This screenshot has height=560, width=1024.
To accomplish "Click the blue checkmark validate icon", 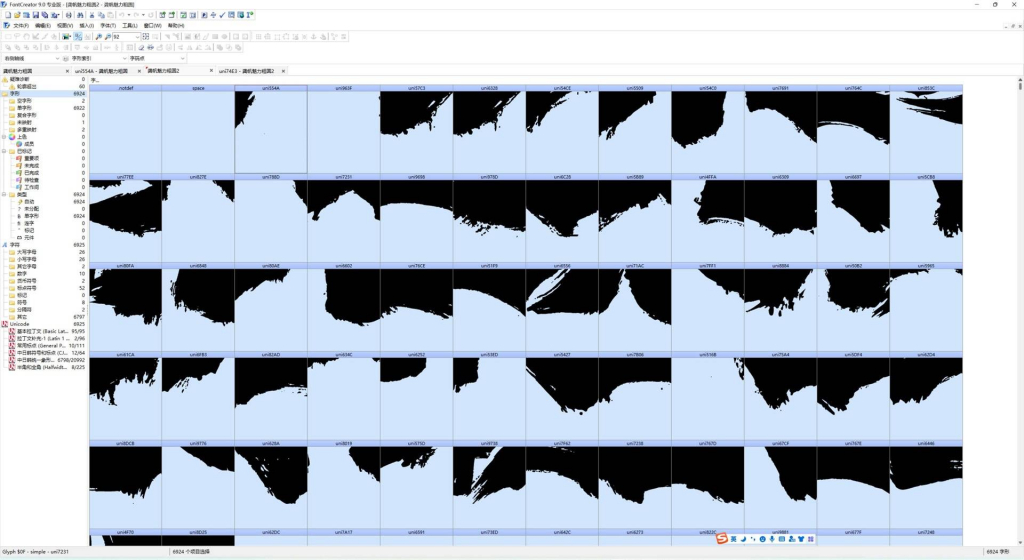I will [222, 15].
